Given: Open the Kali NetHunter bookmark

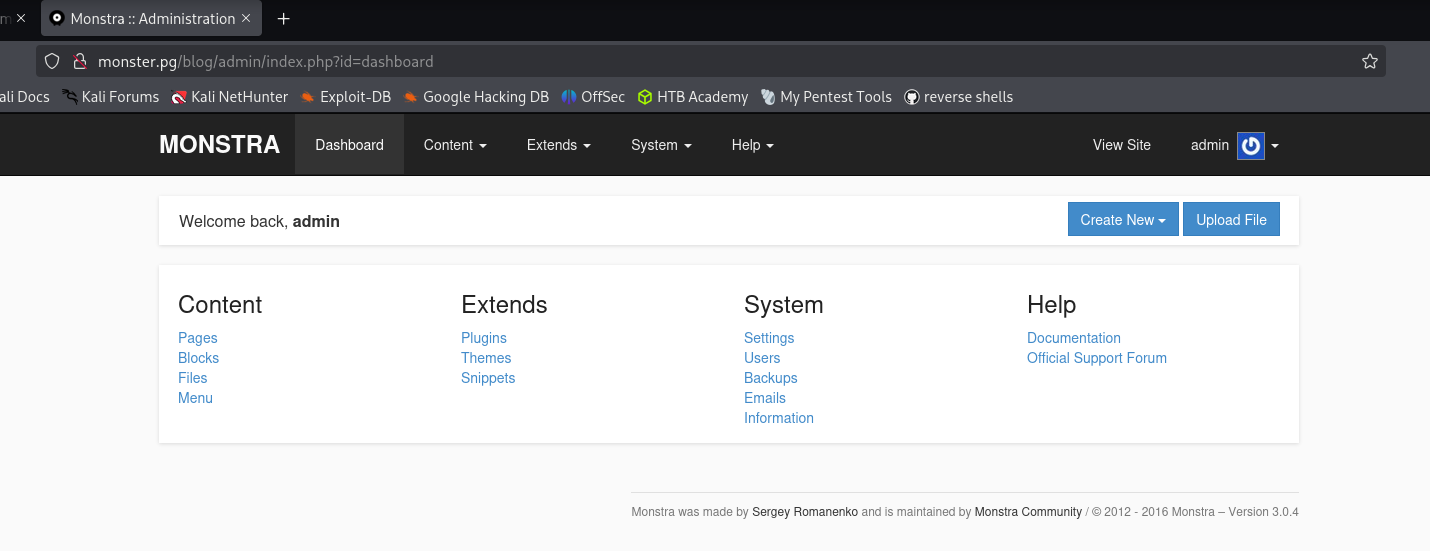Looking at the screenshot, I should coord(229,97).
